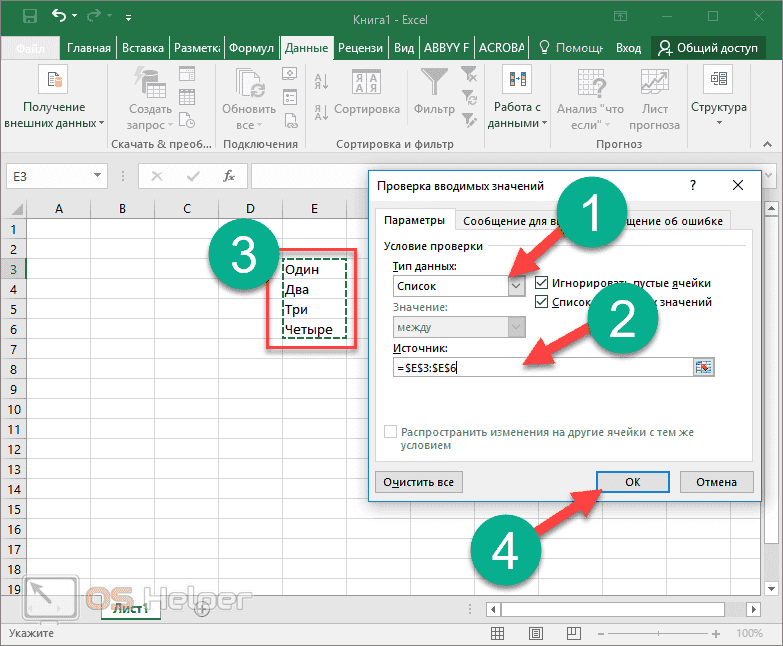Toggle the in-cell dropdown list checkbox
The width and height of the screenshot is (783, 646).
542,301
